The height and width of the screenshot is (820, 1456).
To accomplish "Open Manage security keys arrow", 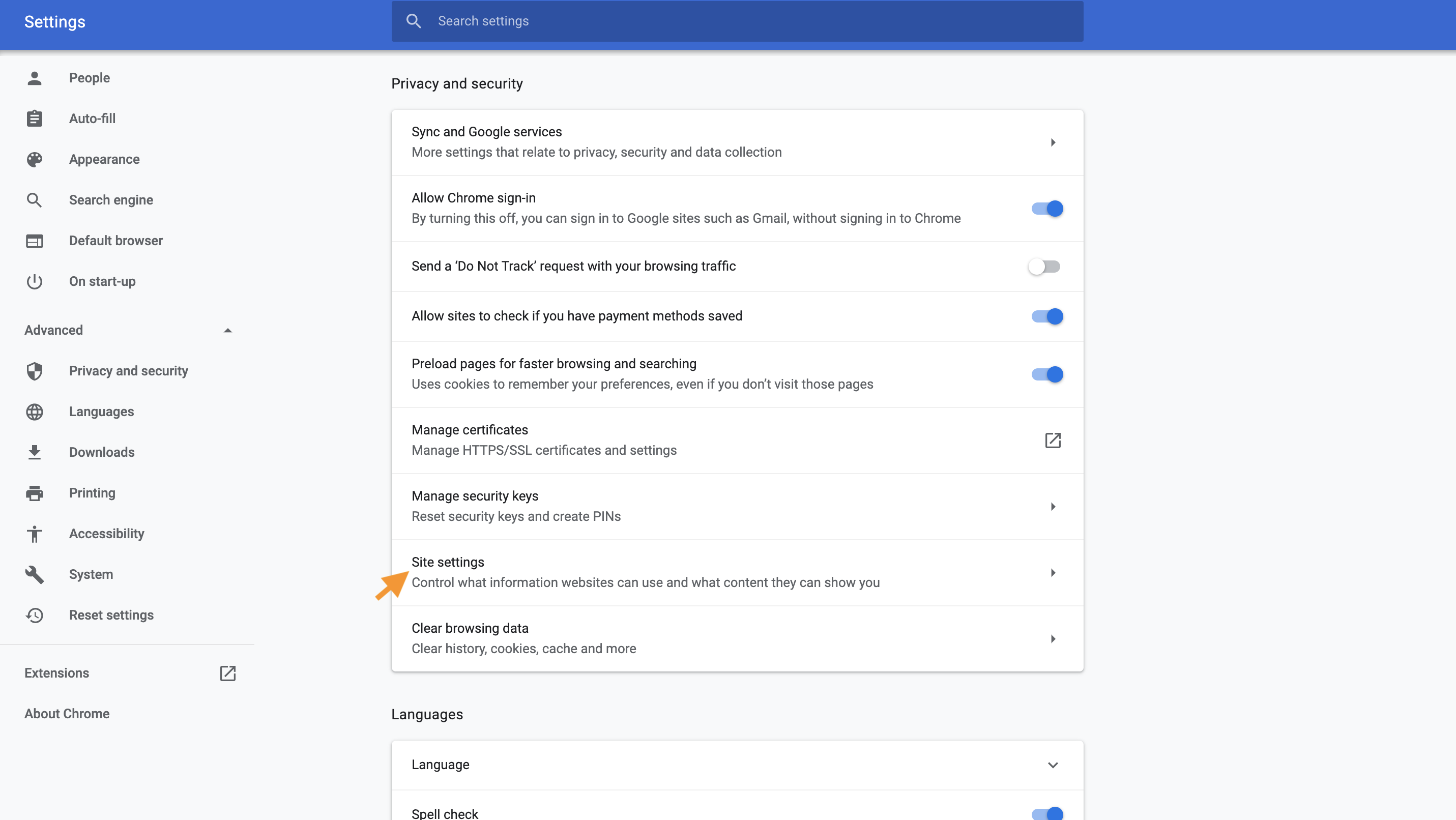I will [1053, 506].
